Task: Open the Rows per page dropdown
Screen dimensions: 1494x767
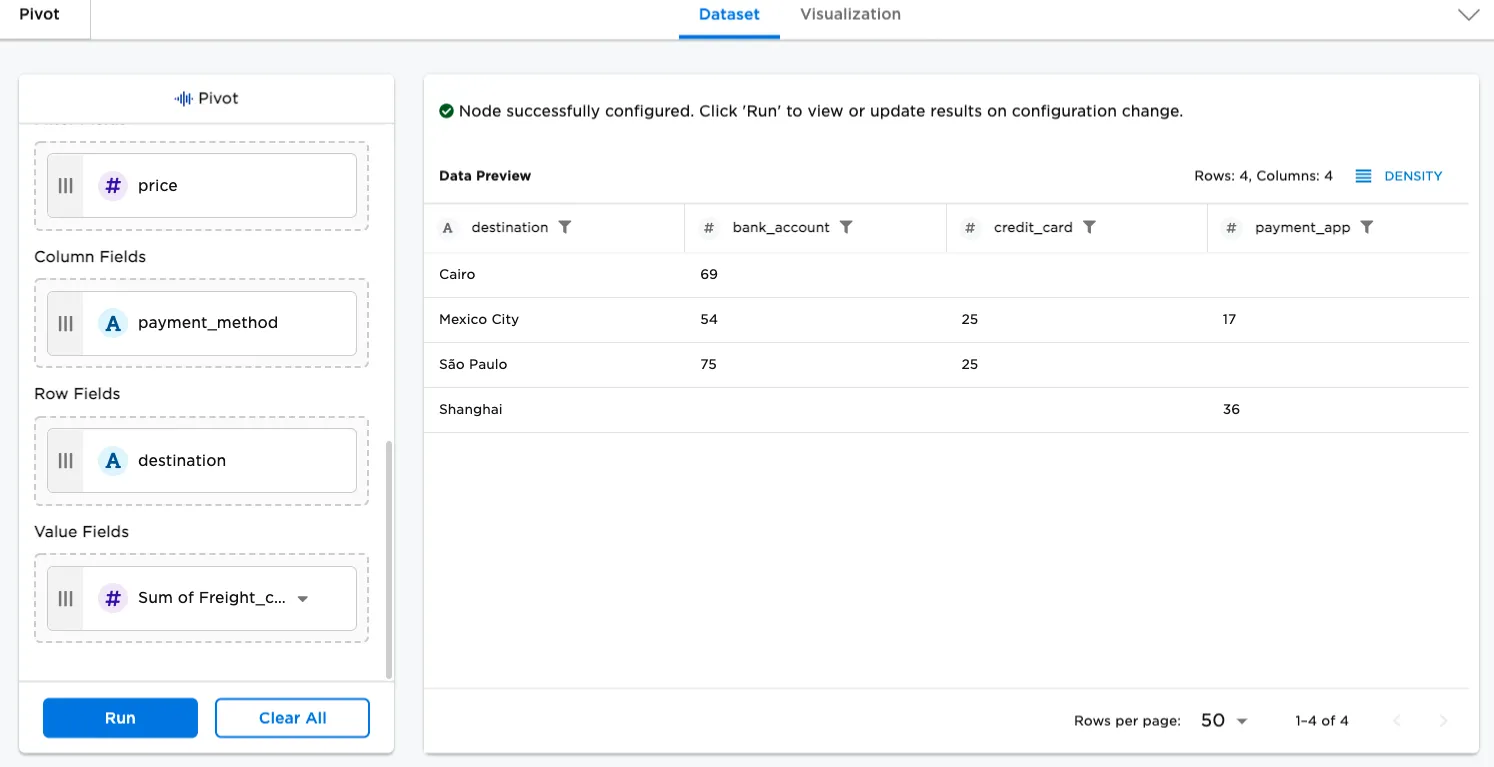Action: pyautogui.click(x=1225, y=720)
